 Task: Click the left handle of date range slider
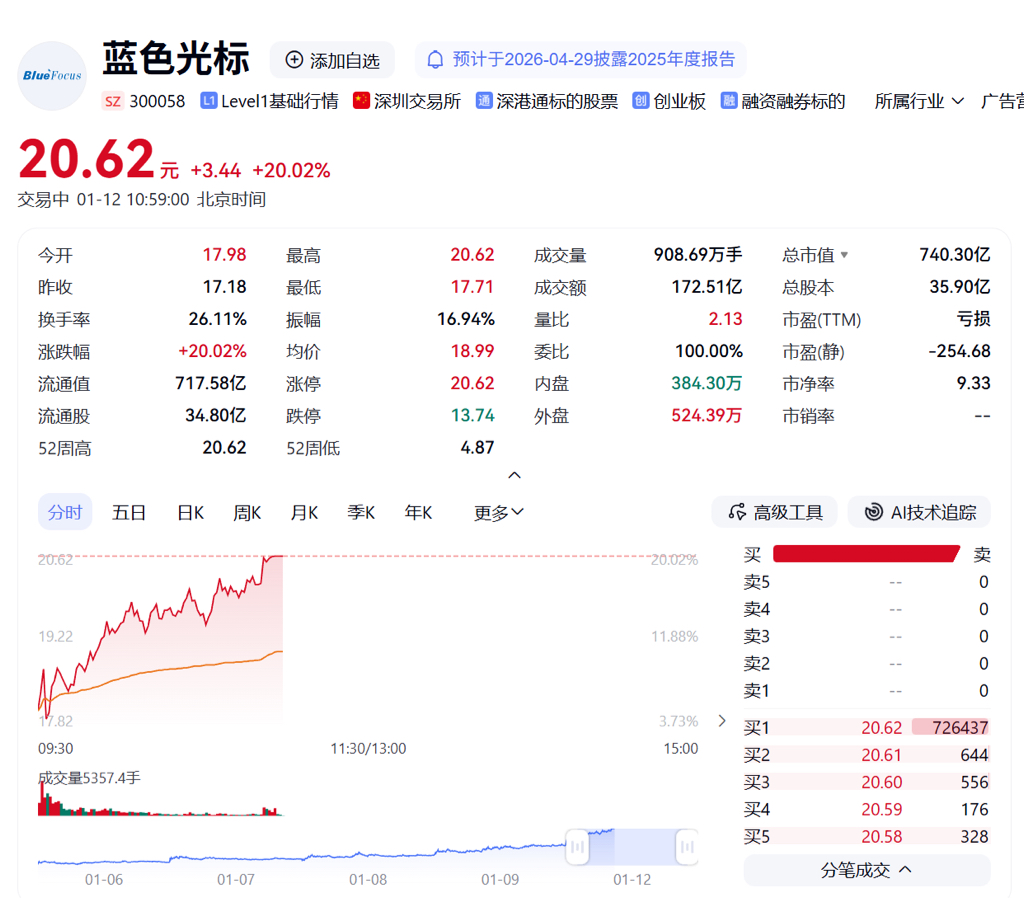pyautogui.click(x=577, y=847)
